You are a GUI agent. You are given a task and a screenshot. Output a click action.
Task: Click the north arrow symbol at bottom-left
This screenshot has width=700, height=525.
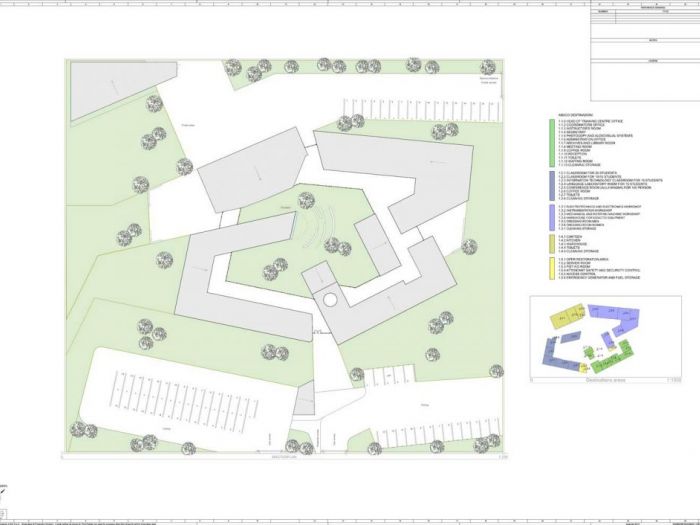(x=3, y=491)
